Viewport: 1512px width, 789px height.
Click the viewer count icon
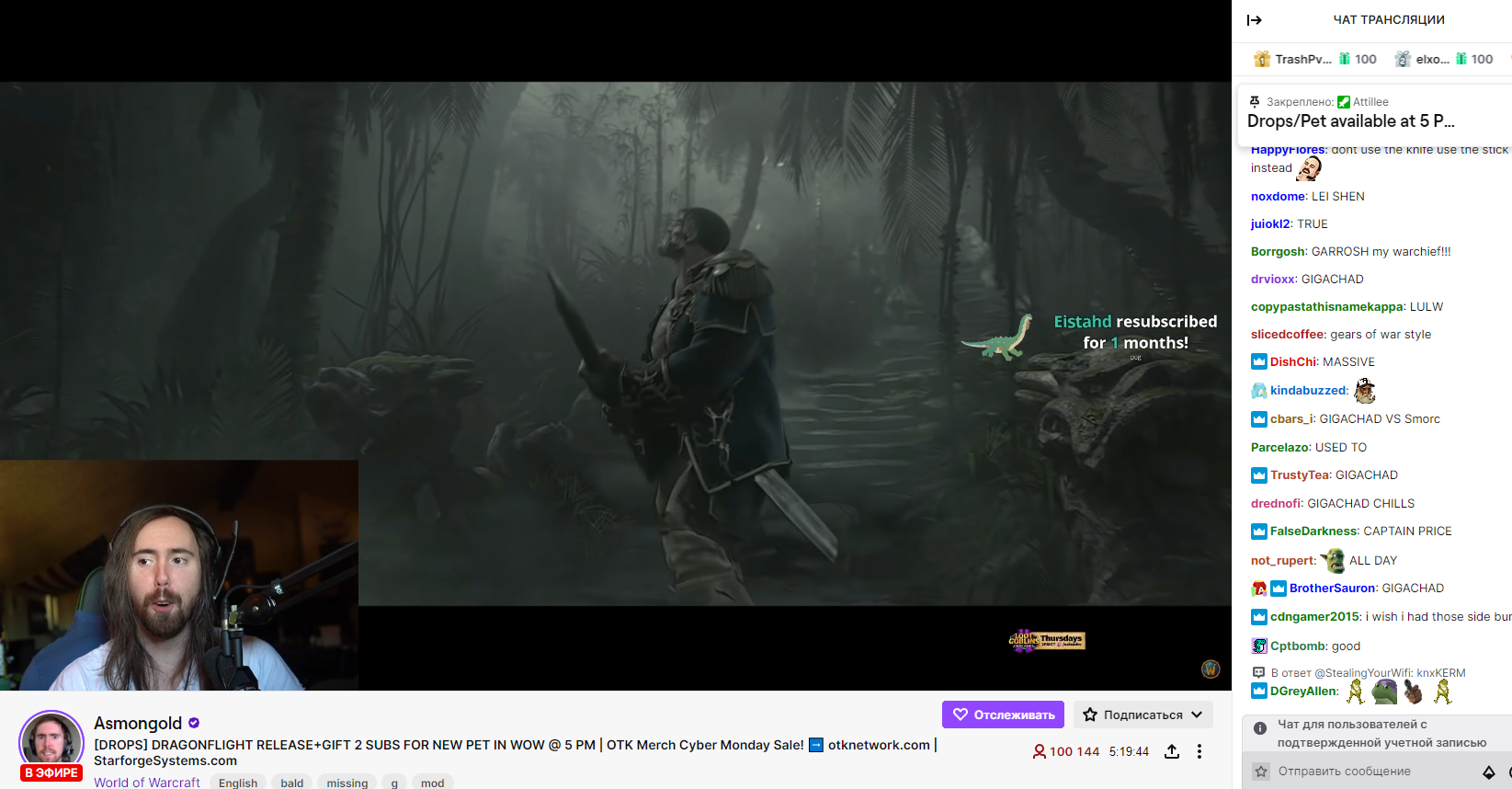[1039, 751]
